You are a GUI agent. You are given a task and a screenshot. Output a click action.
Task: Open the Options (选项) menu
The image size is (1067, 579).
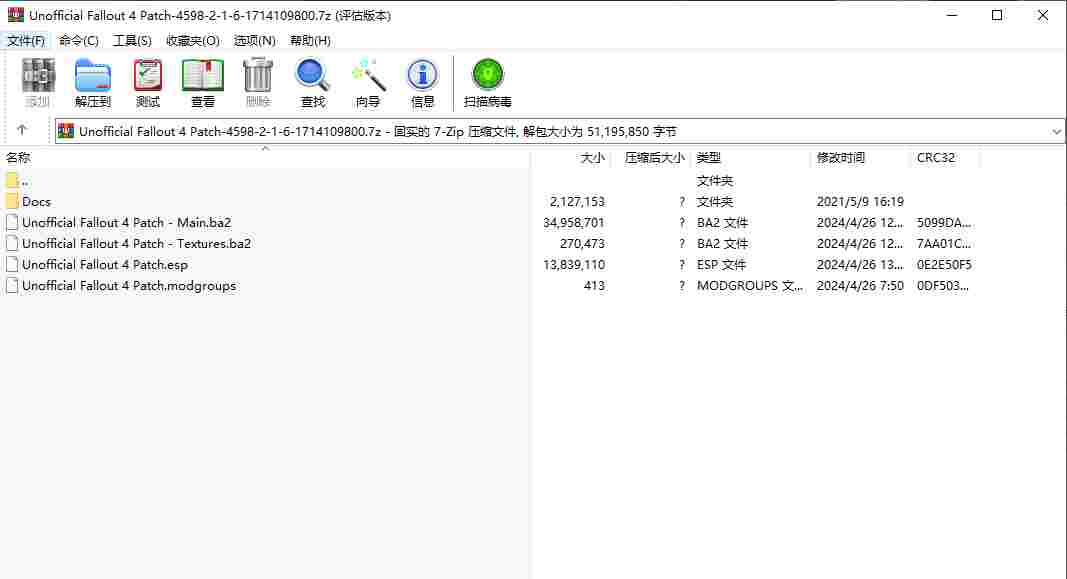tap(255, 40)
